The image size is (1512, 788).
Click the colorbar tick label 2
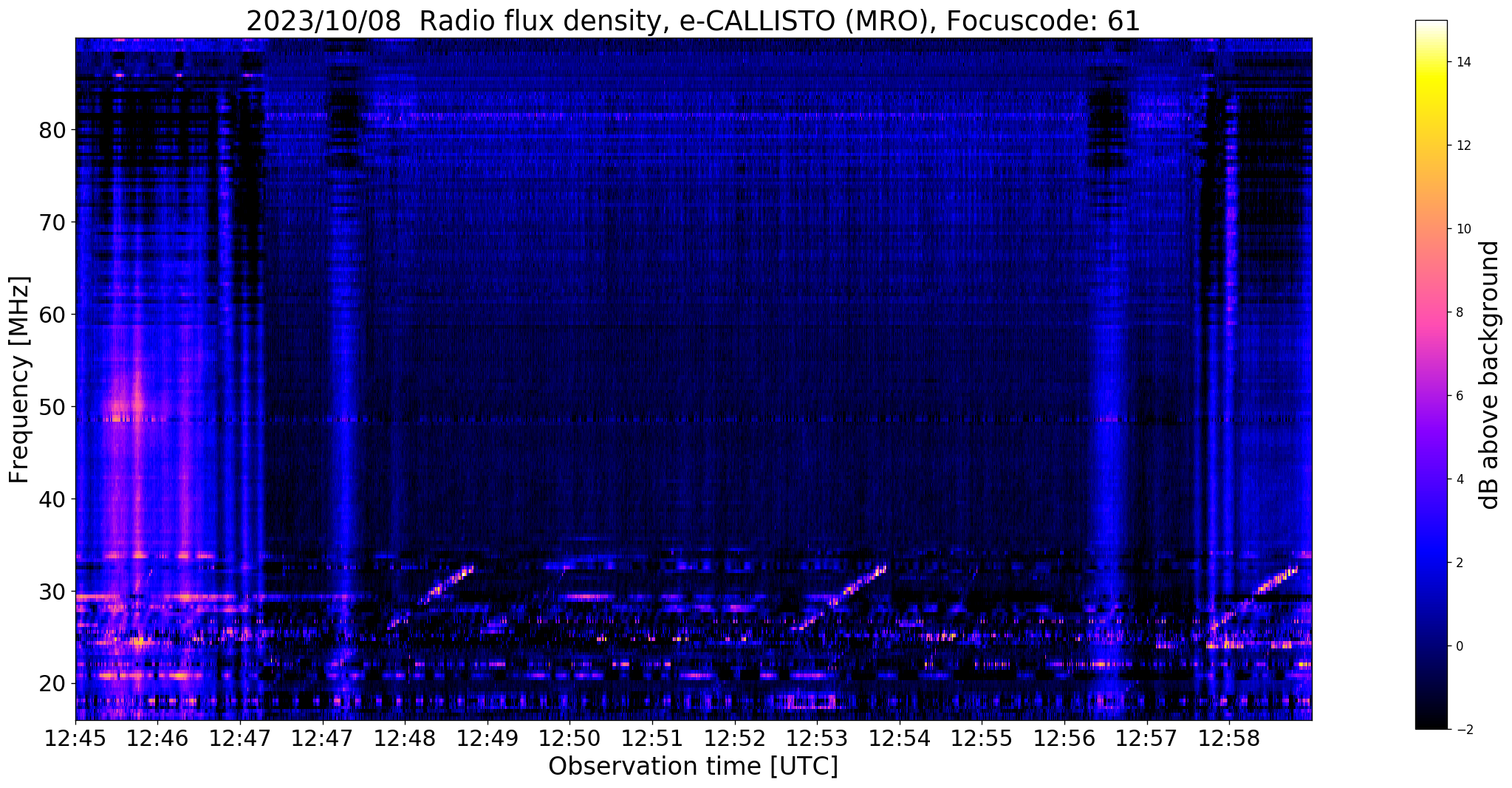1459,563
